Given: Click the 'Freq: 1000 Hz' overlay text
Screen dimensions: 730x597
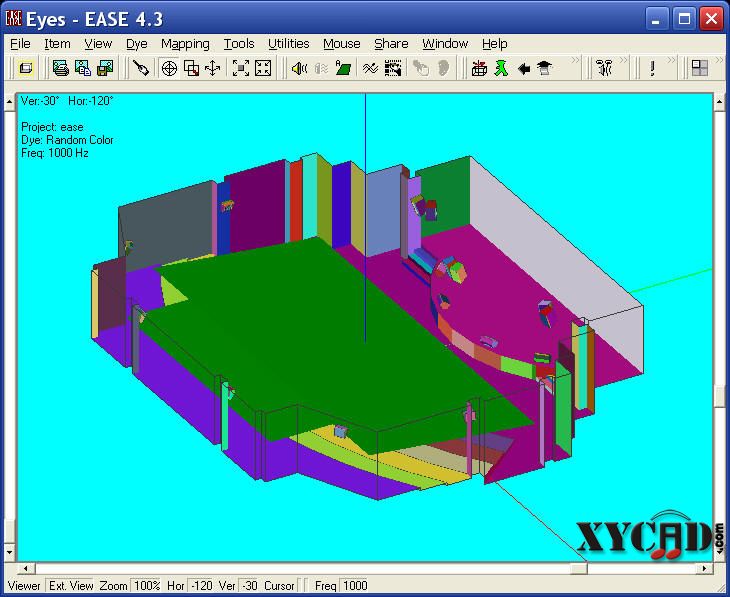Looking at the screenshot, I should tap(54, 153).
